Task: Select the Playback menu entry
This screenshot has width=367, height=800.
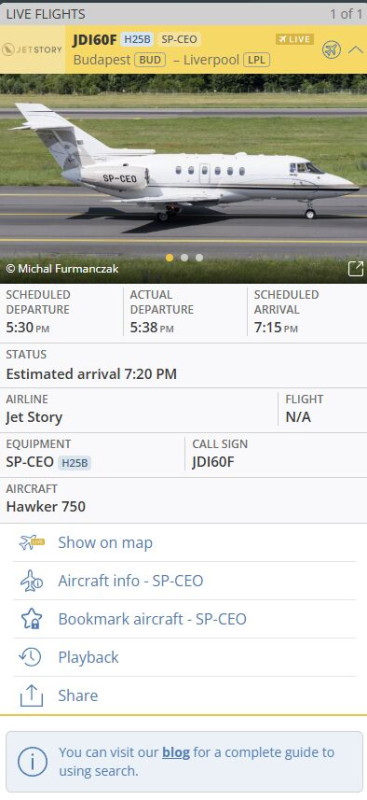Action: pos(184,657)
